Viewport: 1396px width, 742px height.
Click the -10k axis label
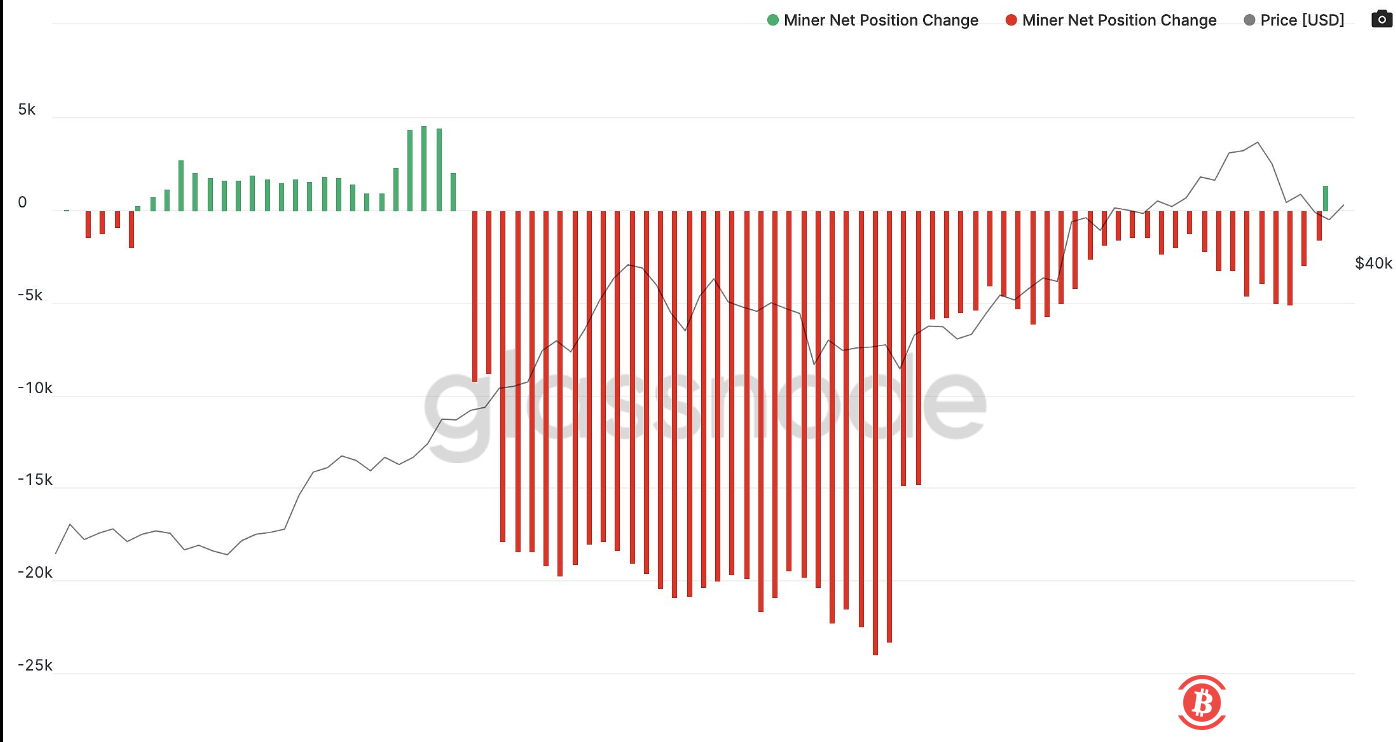(x=35, y=388)
